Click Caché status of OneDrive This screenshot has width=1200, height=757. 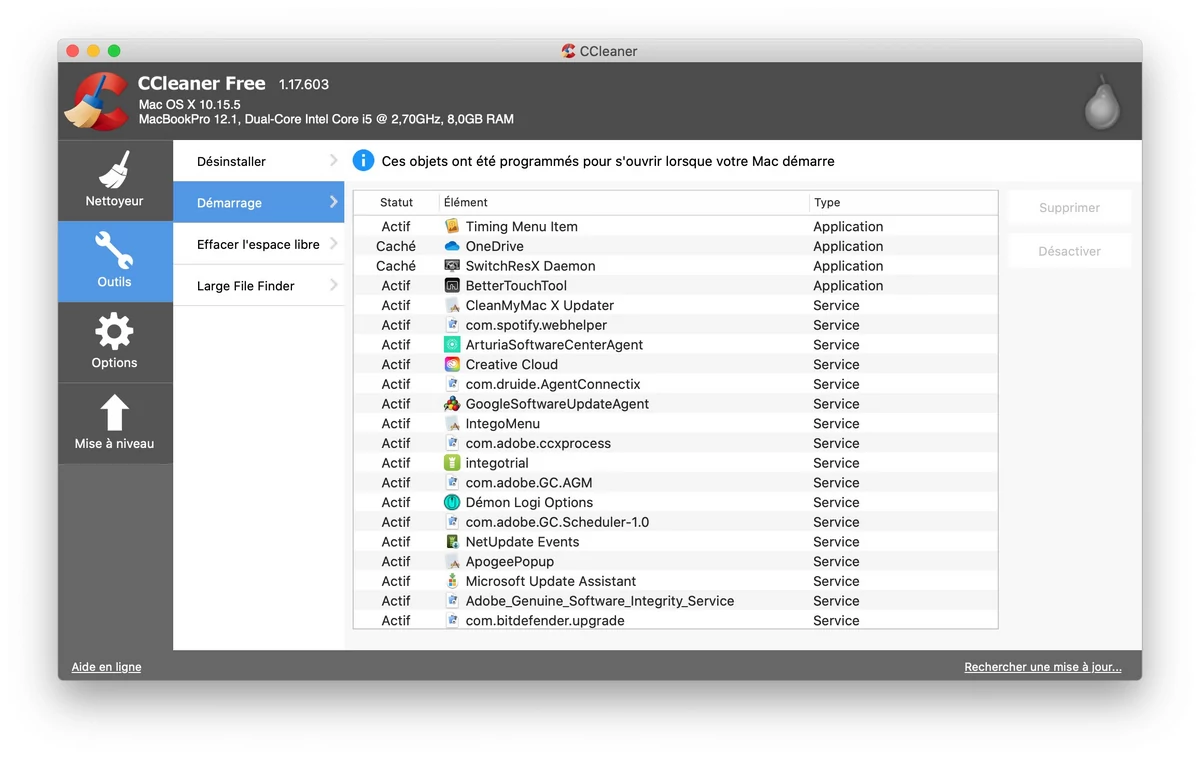coord(396,246)
